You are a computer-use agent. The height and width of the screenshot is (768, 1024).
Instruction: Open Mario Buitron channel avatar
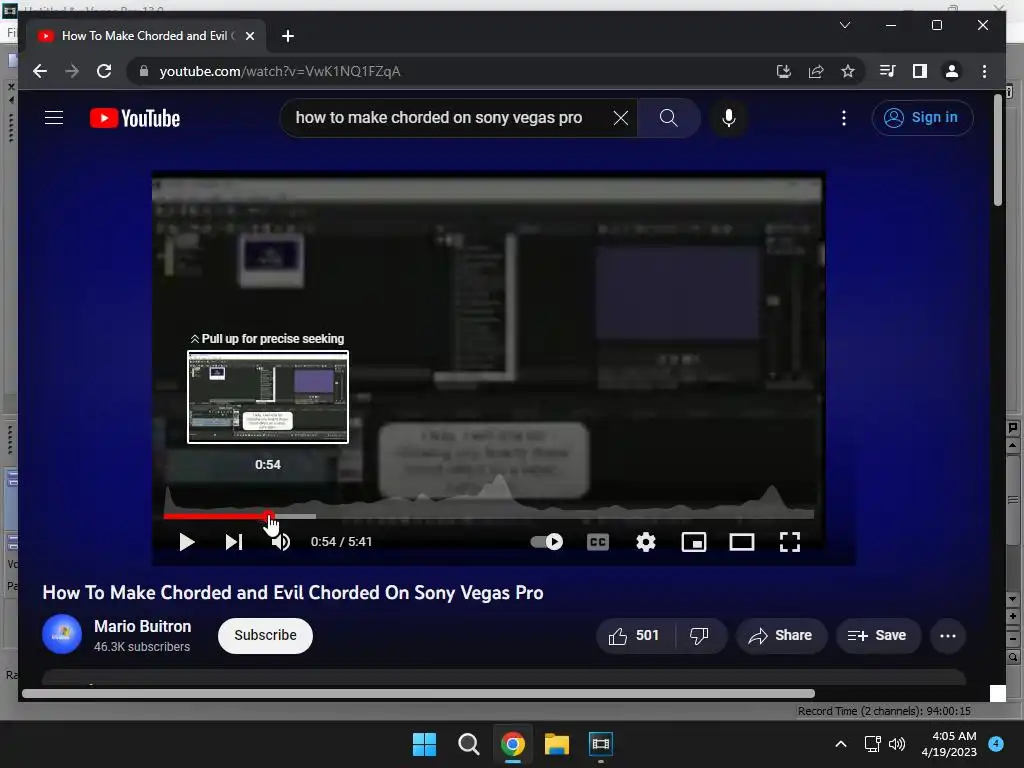point(62,634)
